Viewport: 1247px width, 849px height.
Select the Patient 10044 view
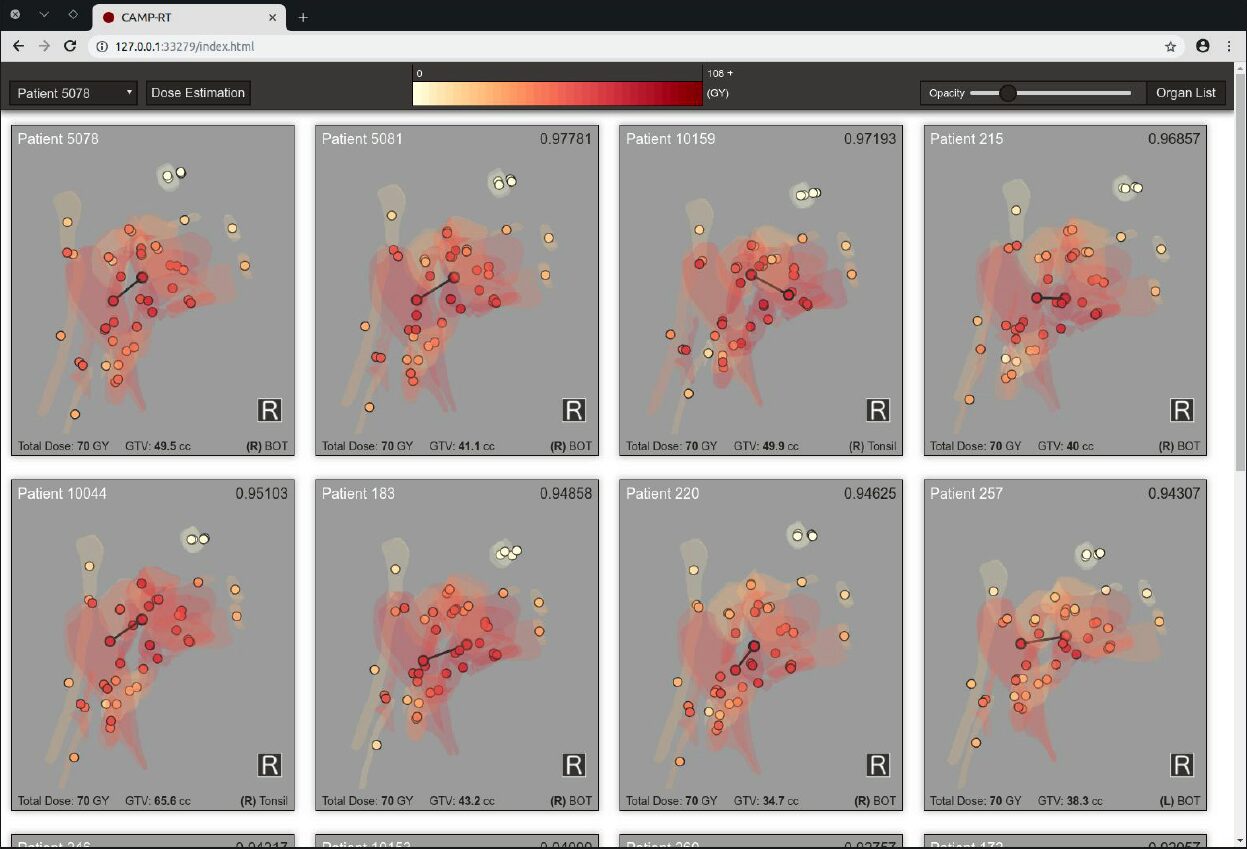pyautogui.click(x=153, y=645)
